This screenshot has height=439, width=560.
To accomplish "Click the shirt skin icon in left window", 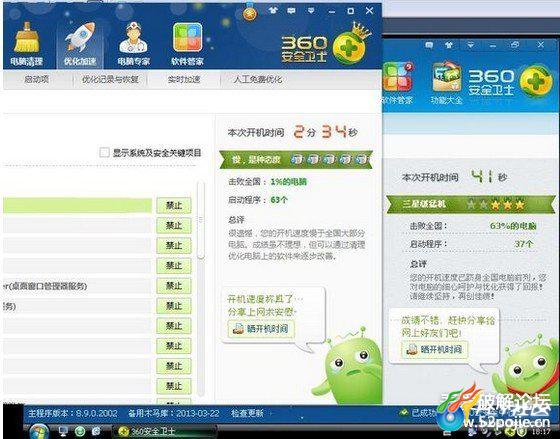I will pyautogui.click(x=273, y=10).
